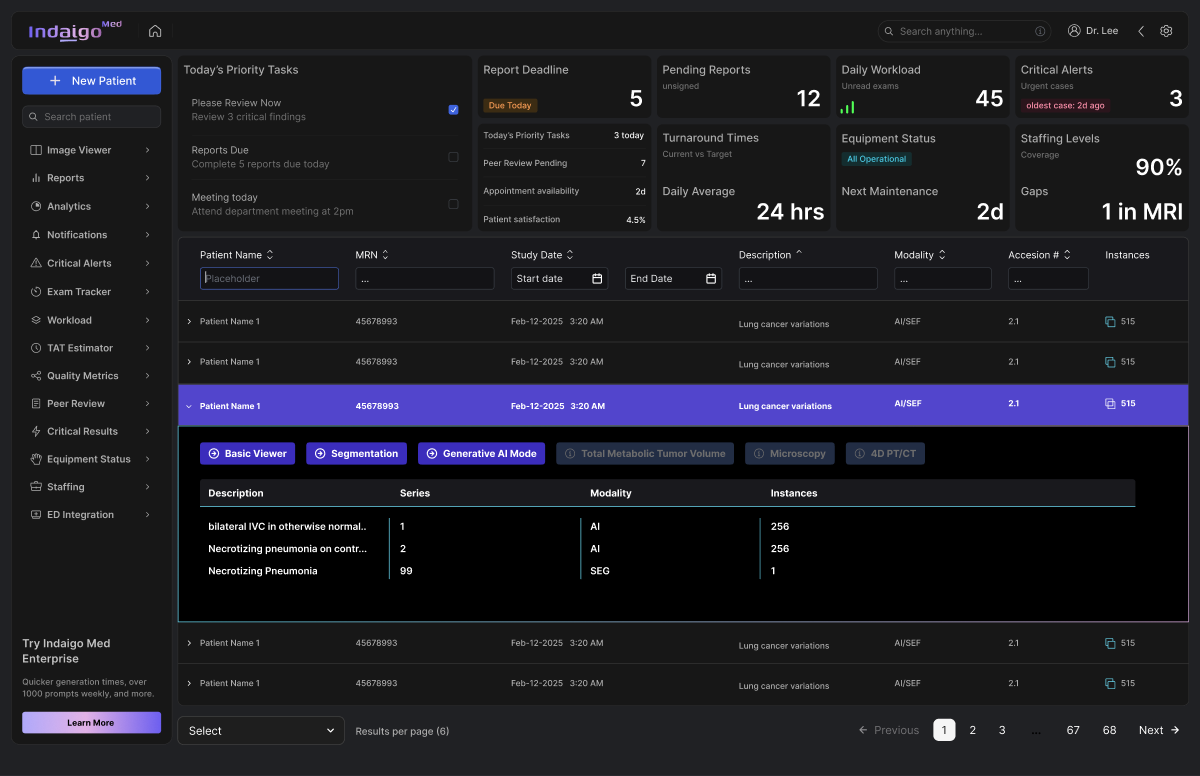Sort by Patient Name column
This screenshot has width=1200, height=776.
270,255
